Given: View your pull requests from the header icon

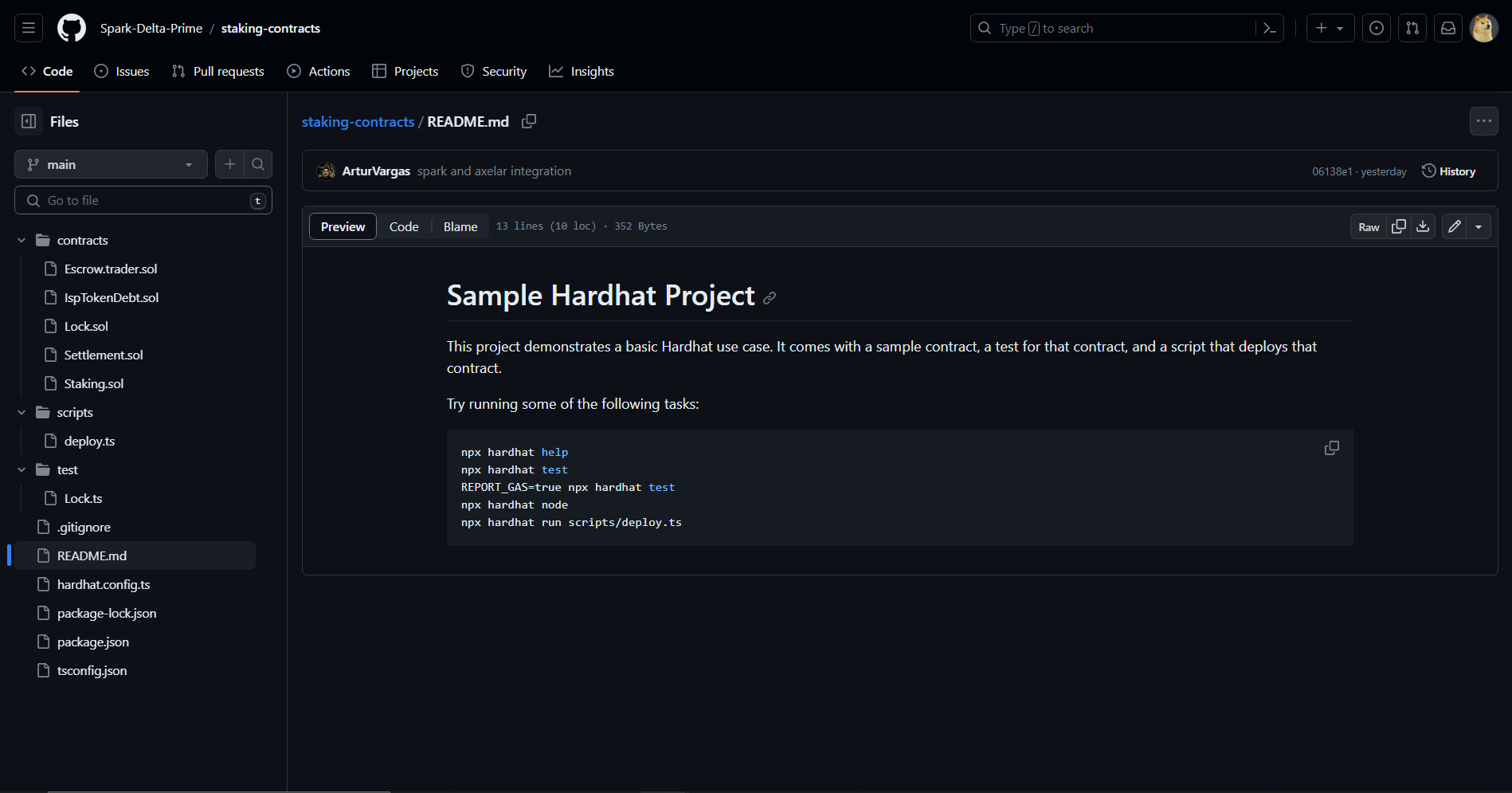Looking at the screenshot, I should pos(1412,28).
